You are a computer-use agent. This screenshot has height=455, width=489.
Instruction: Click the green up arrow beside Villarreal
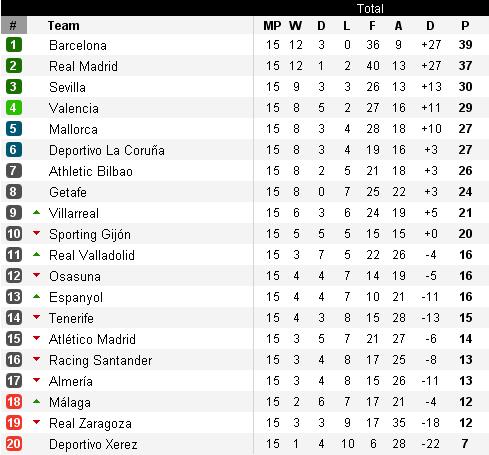(x=37, y=212)
